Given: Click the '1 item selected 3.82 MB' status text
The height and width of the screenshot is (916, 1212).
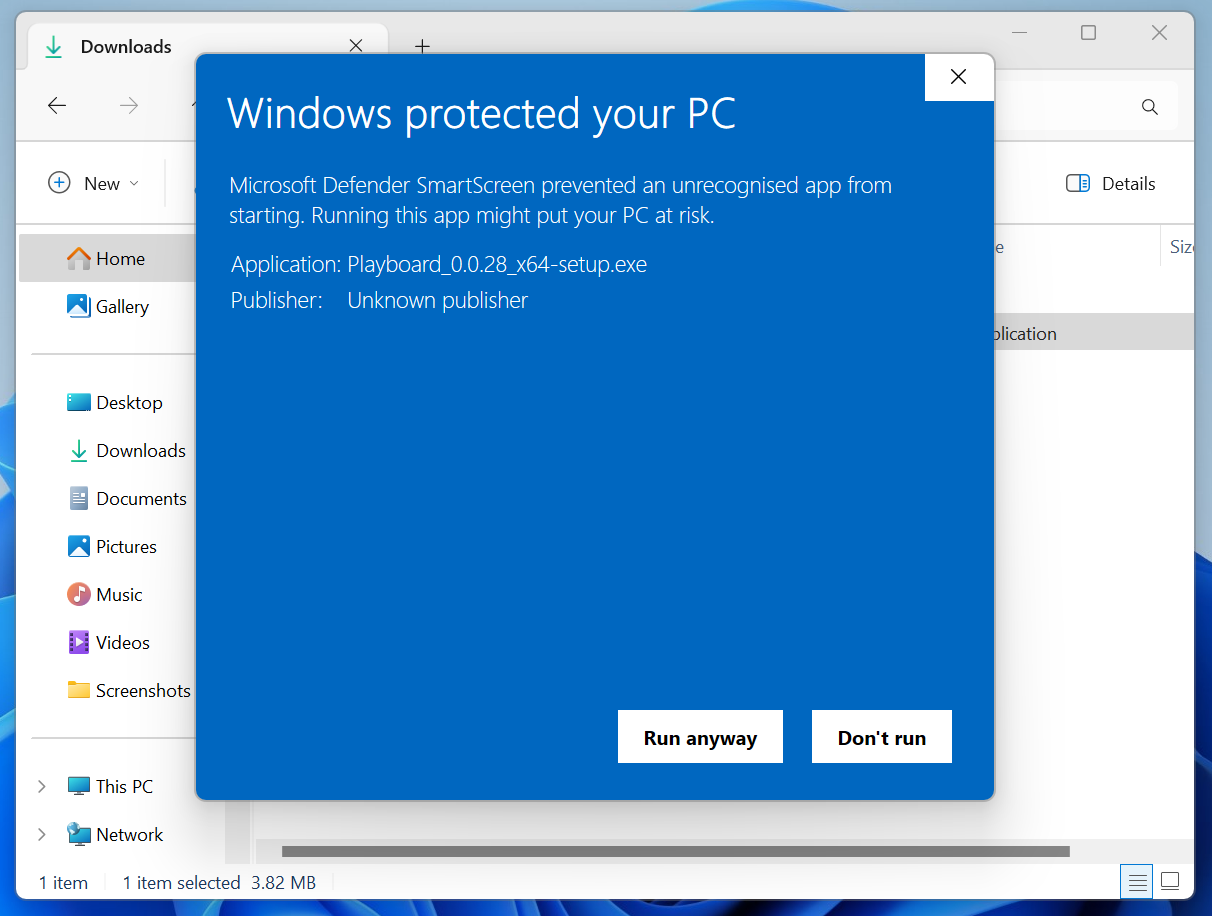Looking at the screenshot, I should tap(219, 883).
